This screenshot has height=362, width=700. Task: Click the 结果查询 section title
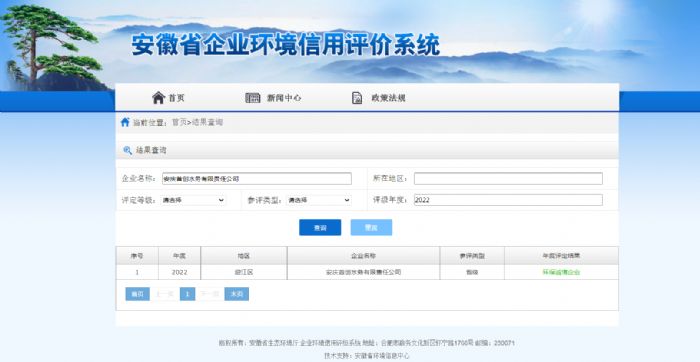(151, 150)
